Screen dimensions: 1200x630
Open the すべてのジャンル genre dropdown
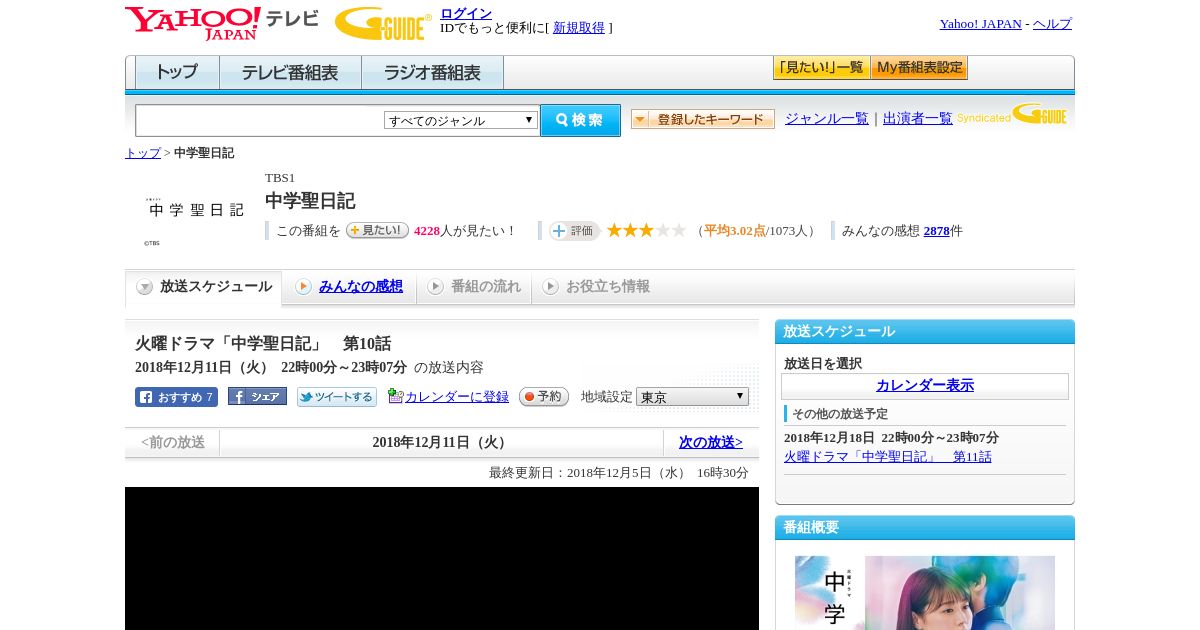pos(461,120)
